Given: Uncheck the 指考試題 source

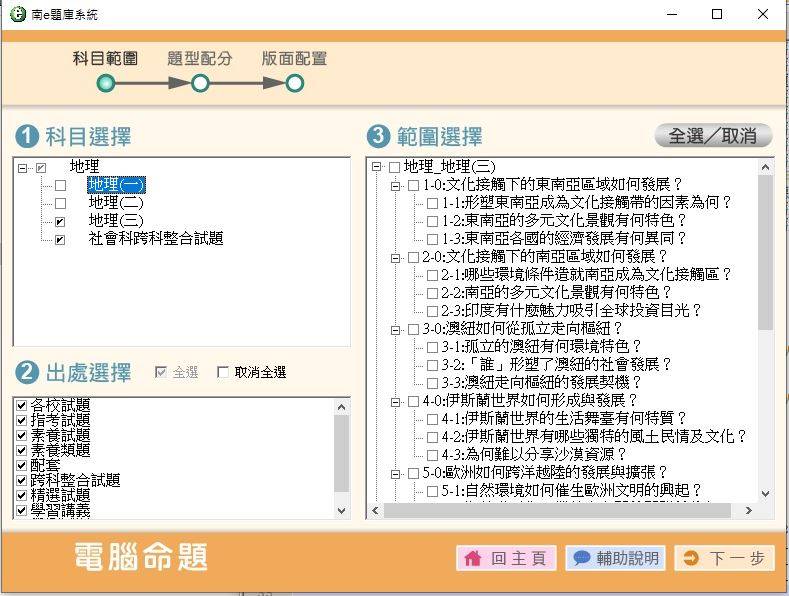Looking at the screenshot, I should tap(22, 420).
